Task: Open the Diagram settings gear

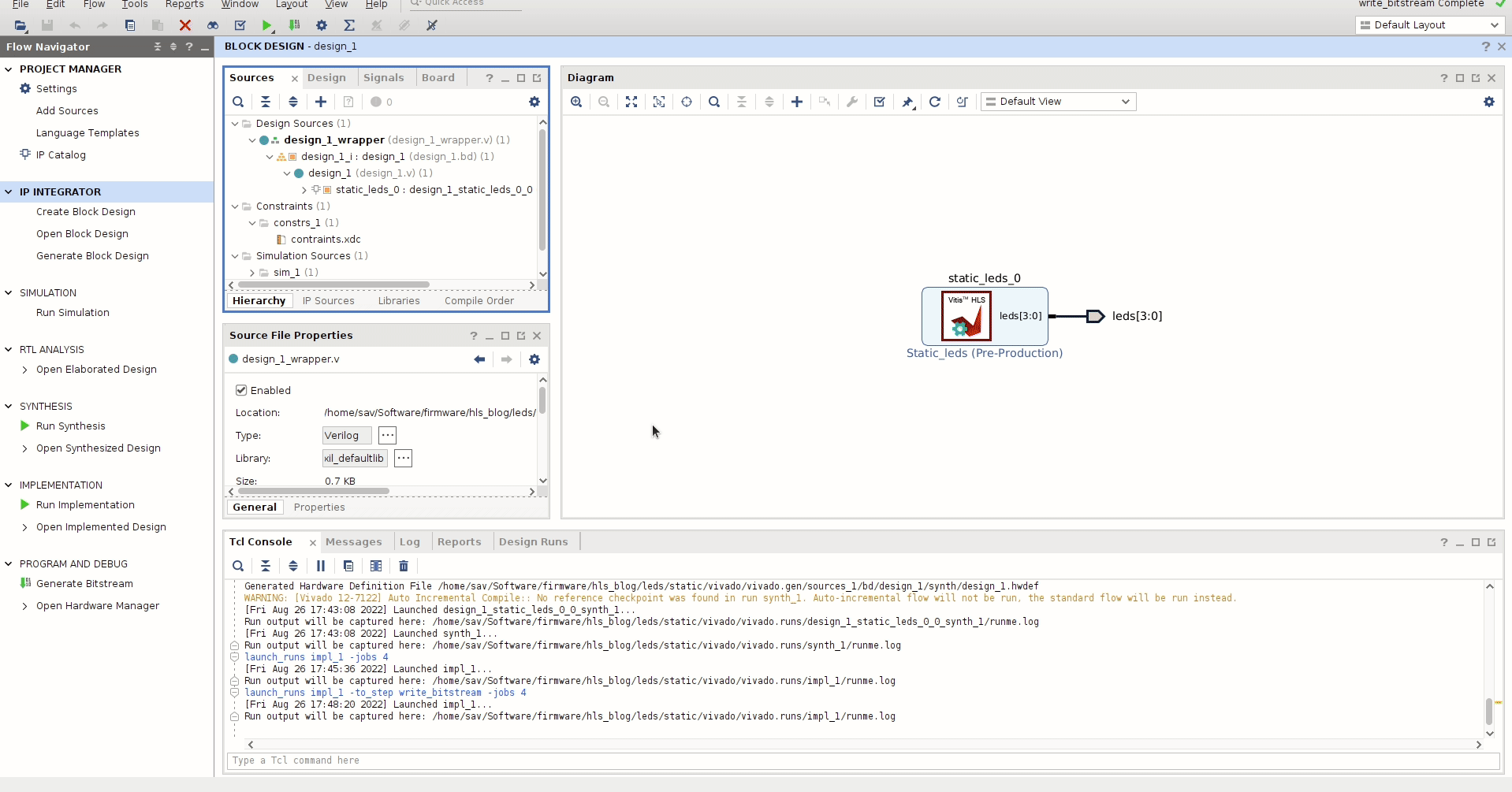Action: 1488,102
